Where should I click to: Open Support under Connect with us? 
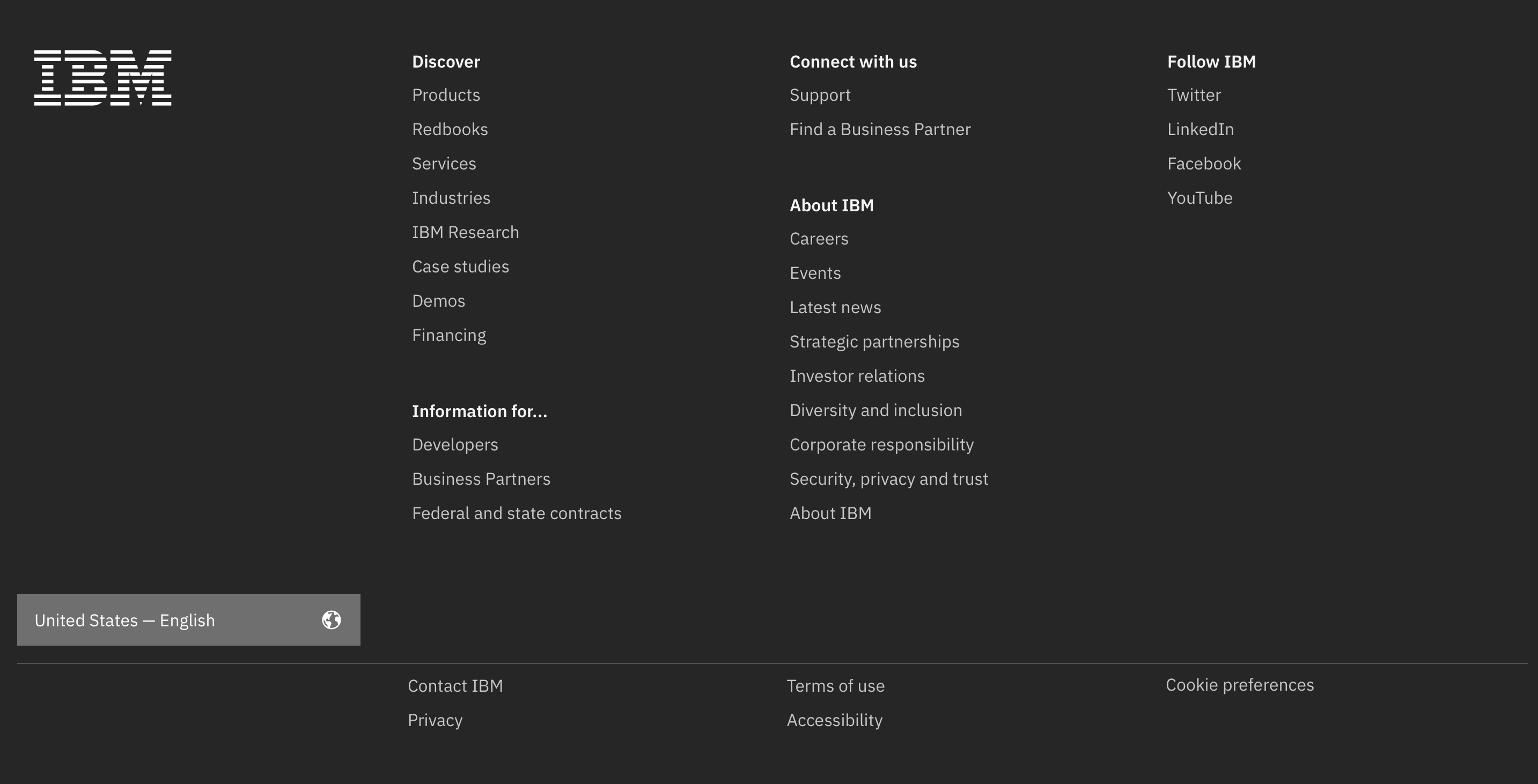pos(820,95)
